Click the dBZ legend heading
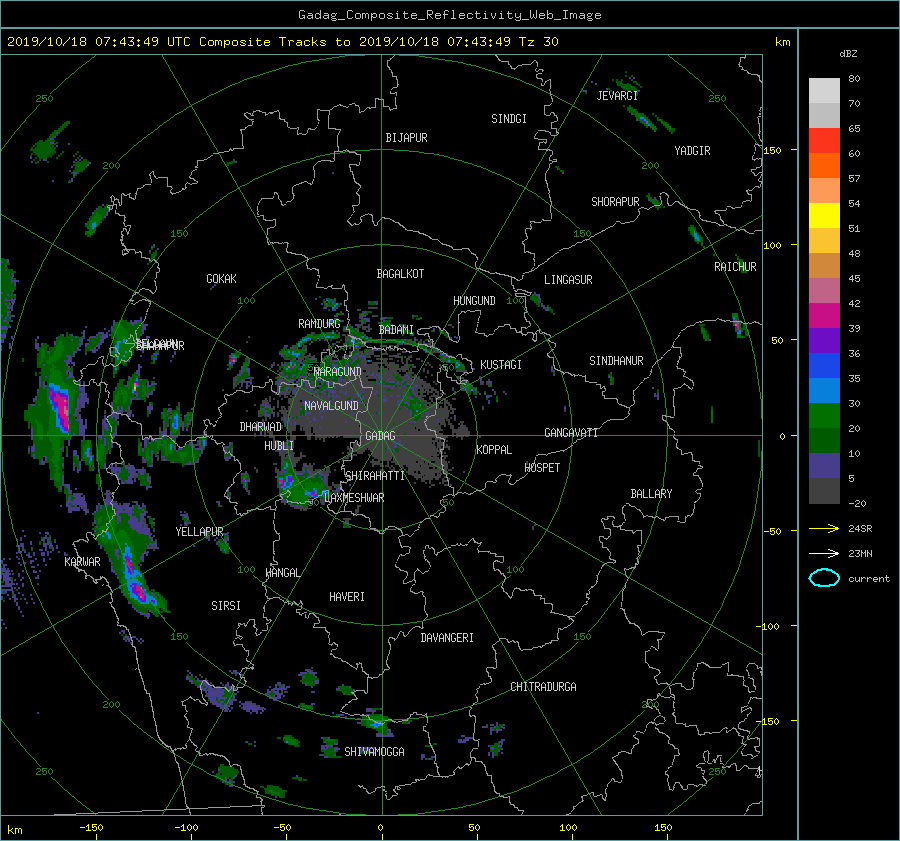900x841 pixels. [848, 54]
